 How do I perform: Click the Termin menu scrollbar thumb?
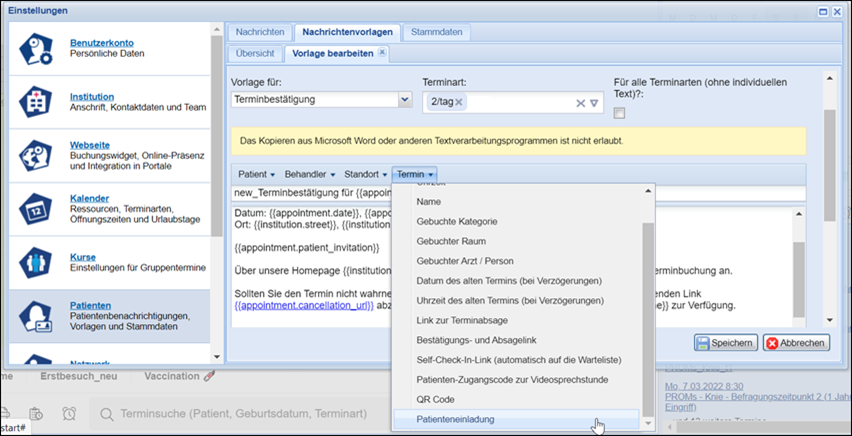coord(648,320)
